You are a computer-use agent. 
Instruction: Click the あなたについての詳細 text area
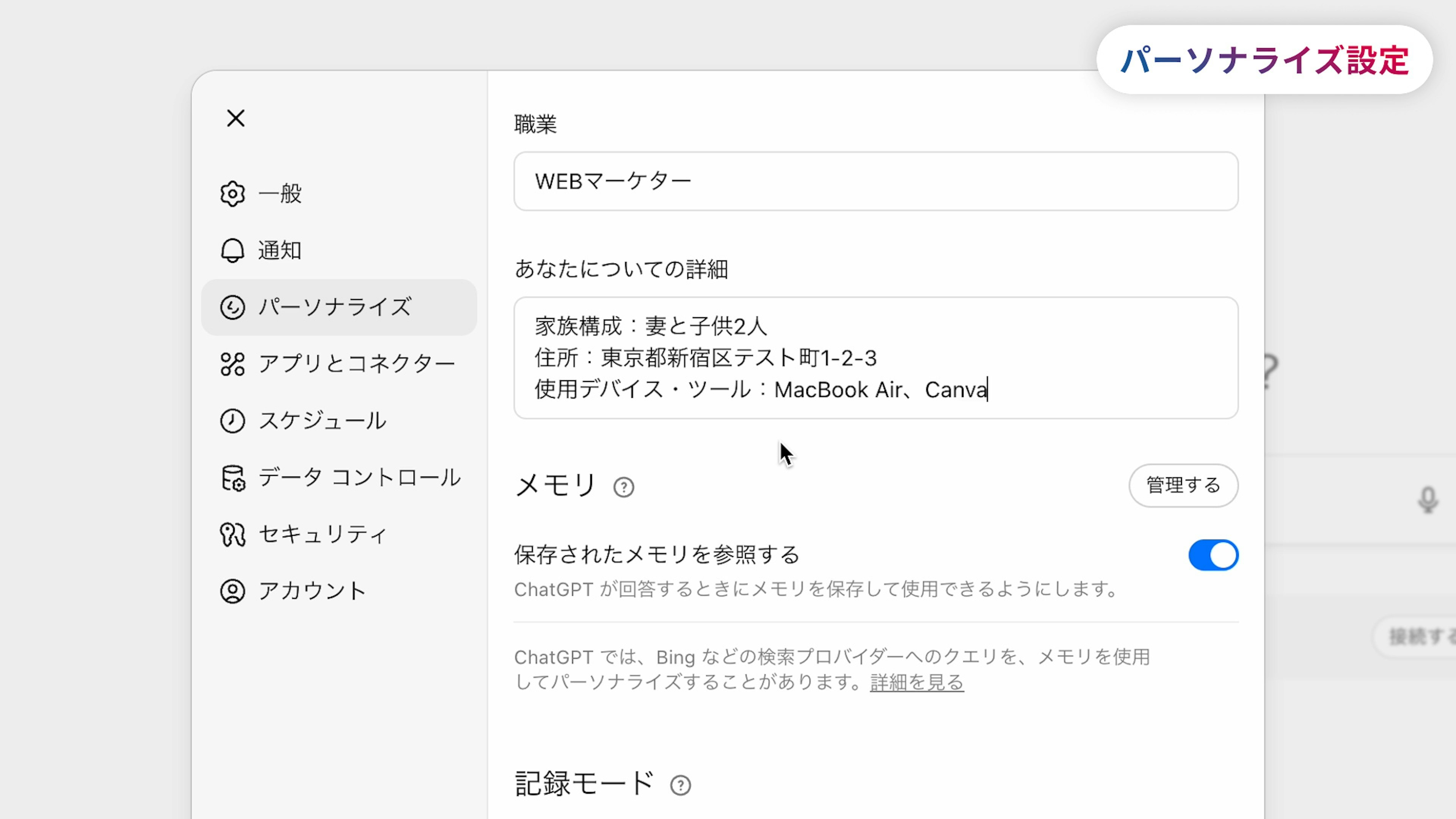pyautogui.click(x=875, y=358)
